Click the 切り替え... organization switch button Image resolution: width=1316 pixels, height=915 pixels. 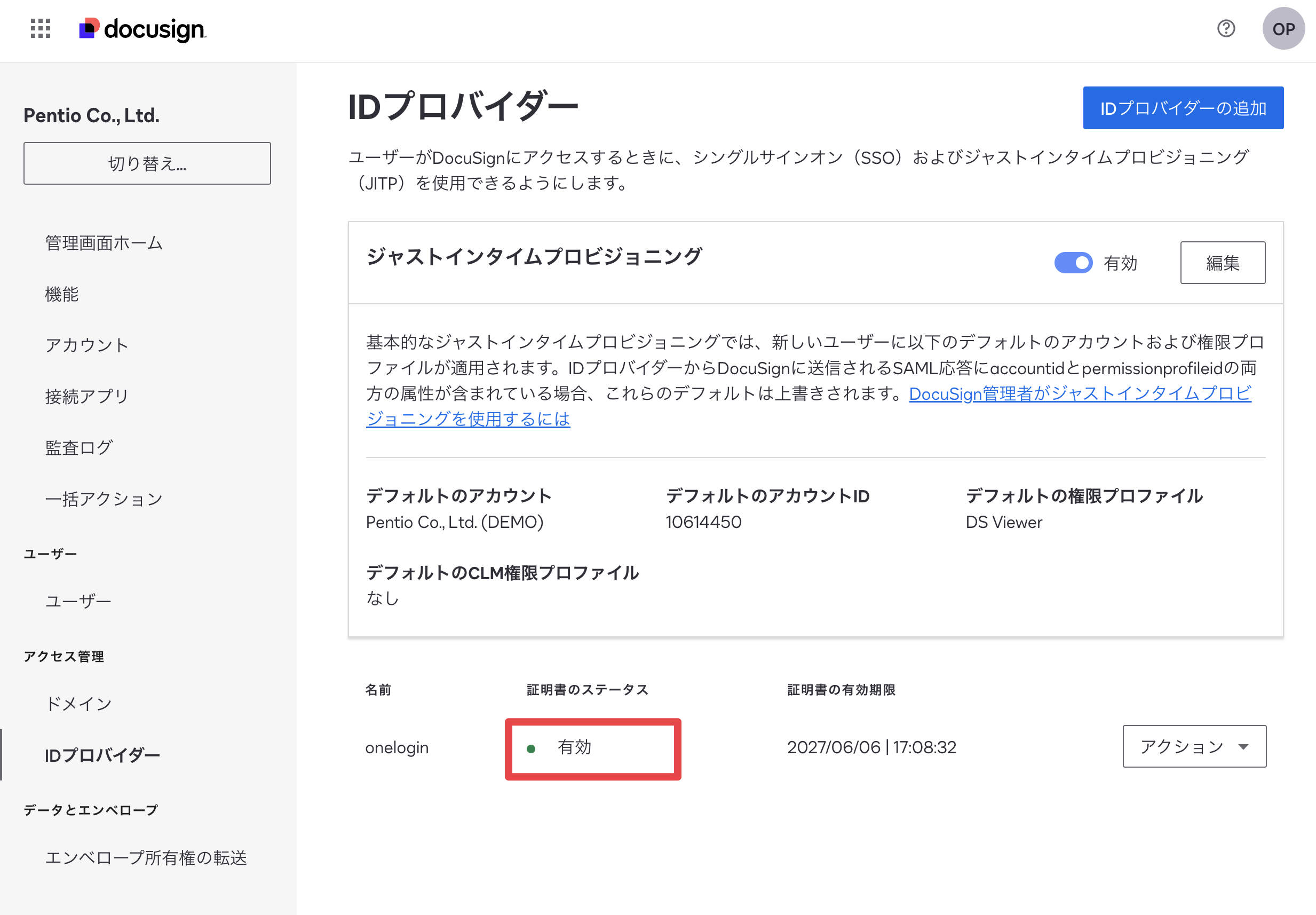(x=147, y=163)
